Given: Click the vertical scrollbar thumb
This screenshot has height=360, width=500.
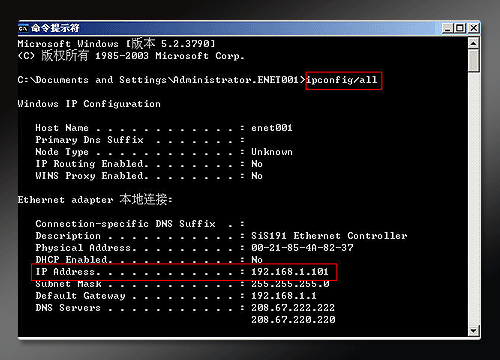Looking at the screenshot, I should [x=474, y=61].
